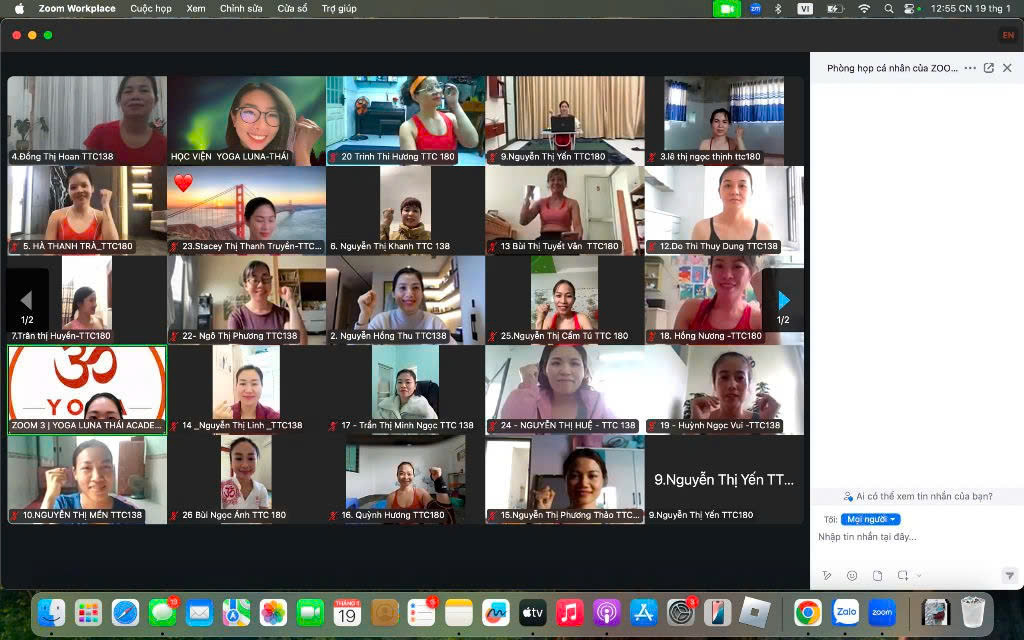Image resolution: width=1024 pixels, height=640 pixels.
Task: Close the chat side panel
Action: coord(1007,68)
